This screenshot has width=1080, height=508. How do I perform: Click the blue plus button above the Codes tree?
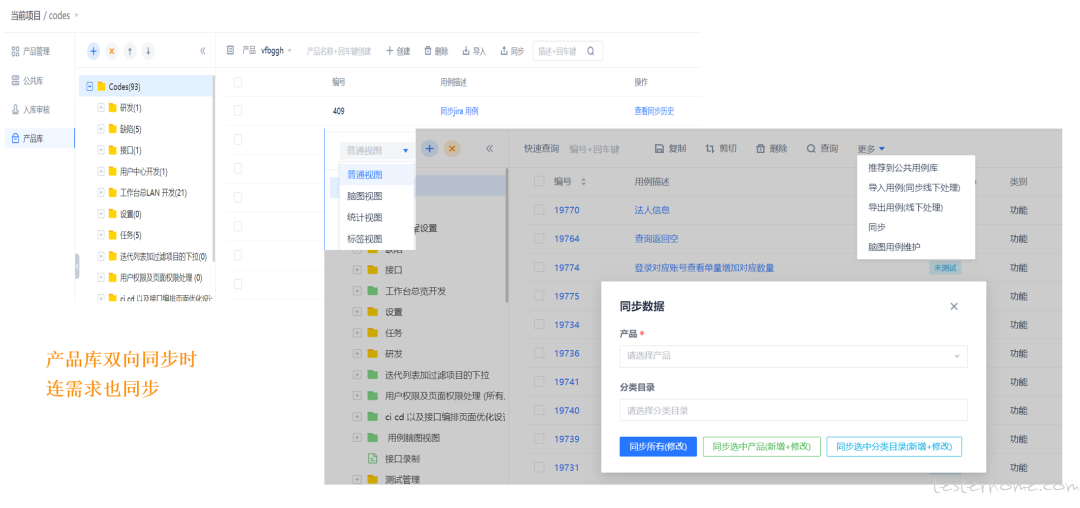[94, 51]
